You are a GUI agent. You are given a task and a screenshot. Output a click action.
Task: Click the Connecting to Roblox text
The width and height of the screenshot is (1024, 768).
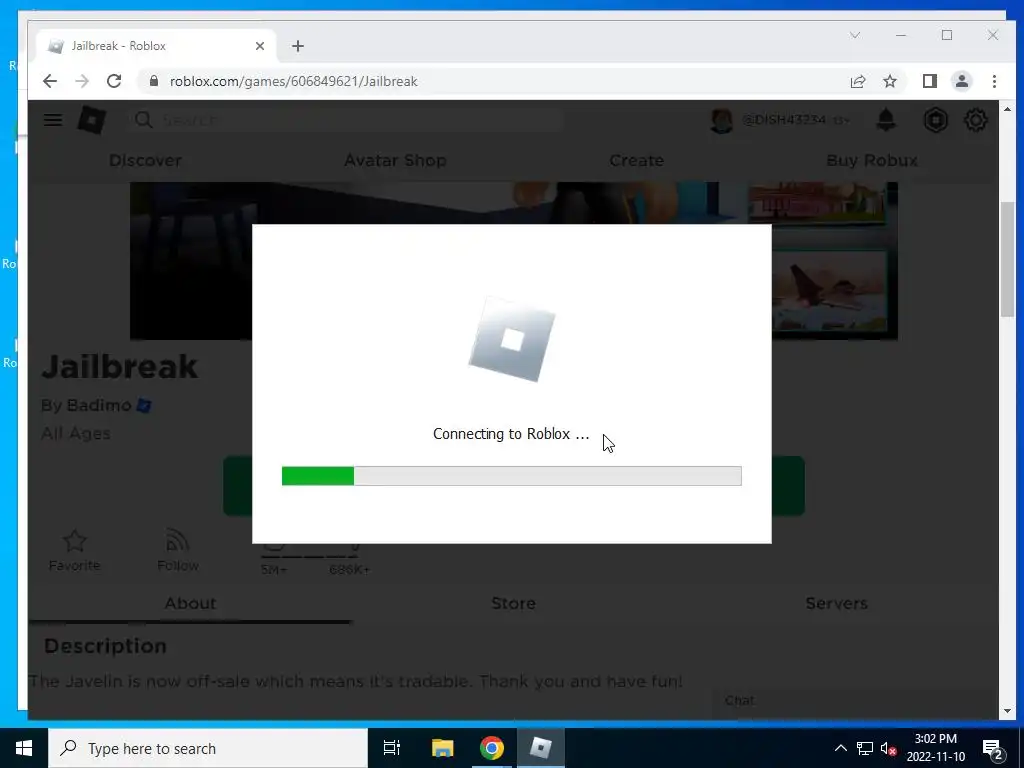(x=511, y=434)
